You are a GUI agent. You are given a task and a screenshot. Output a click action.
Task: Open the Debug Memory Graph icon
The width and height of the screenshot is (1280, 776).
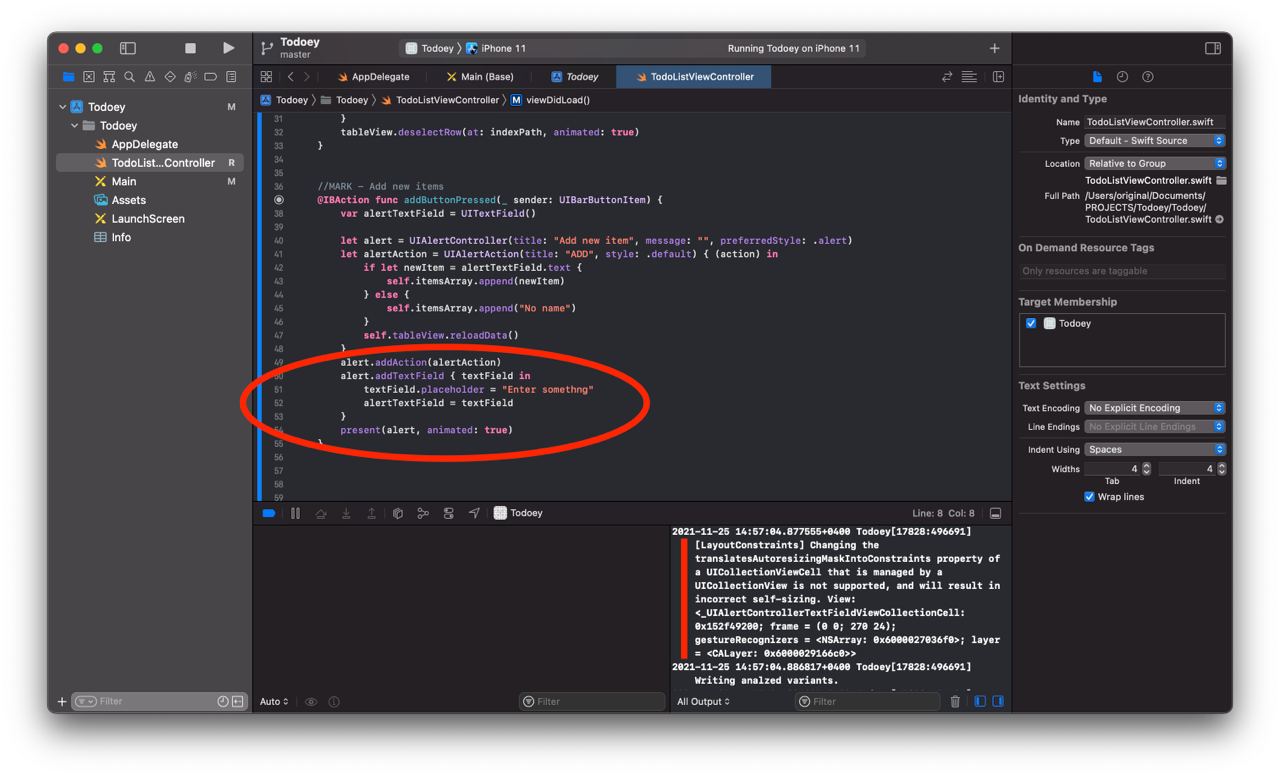[423, 513]
